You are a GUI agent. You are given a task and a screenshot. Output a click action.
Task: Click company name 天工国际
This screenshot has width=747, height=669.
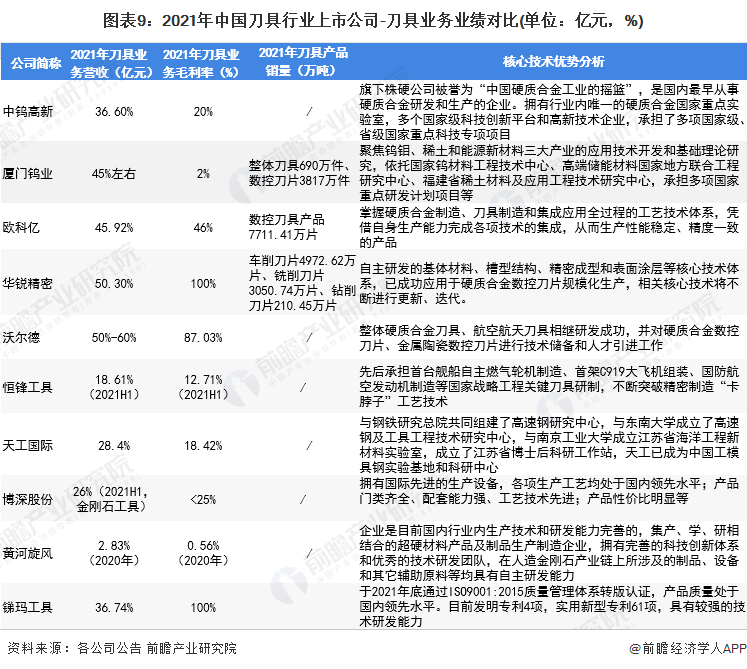click(28, 446)
